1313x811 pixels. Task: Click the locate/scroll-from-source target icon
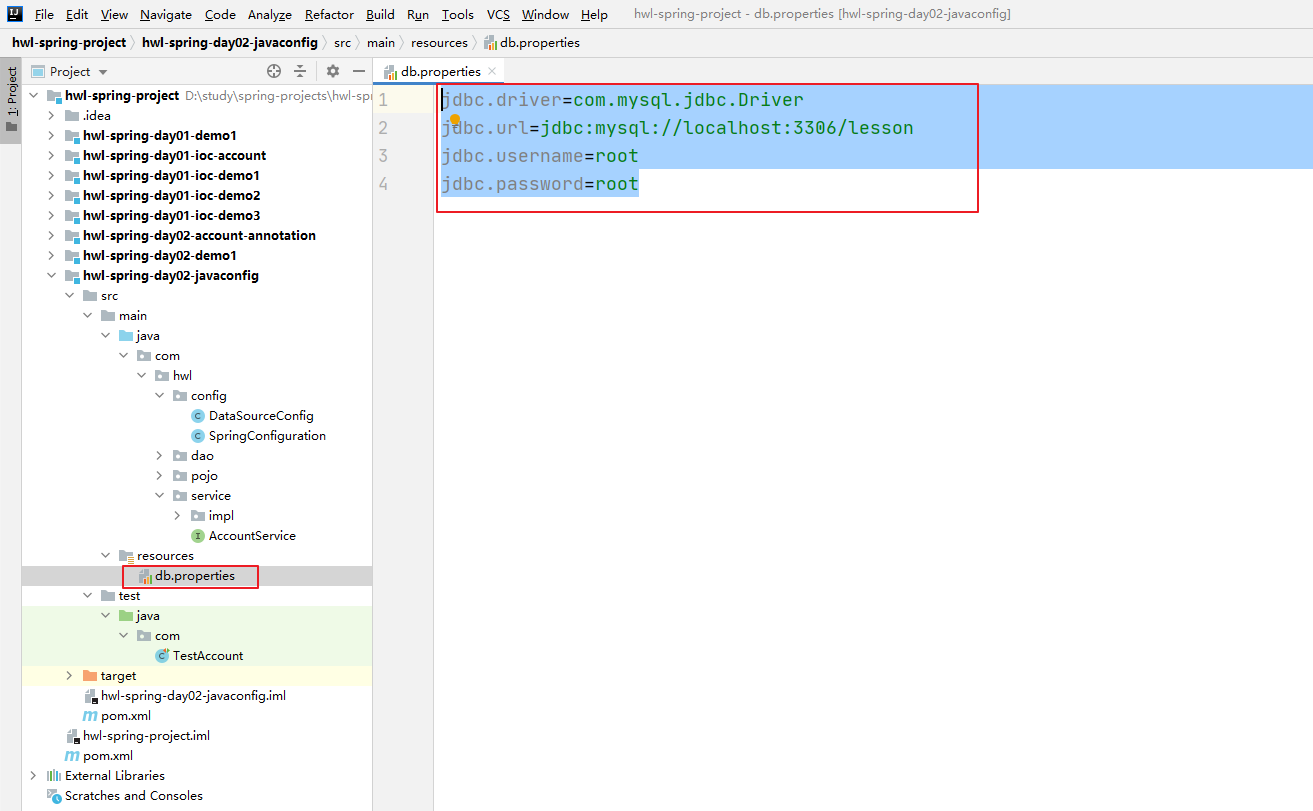(x=274, y=71)
